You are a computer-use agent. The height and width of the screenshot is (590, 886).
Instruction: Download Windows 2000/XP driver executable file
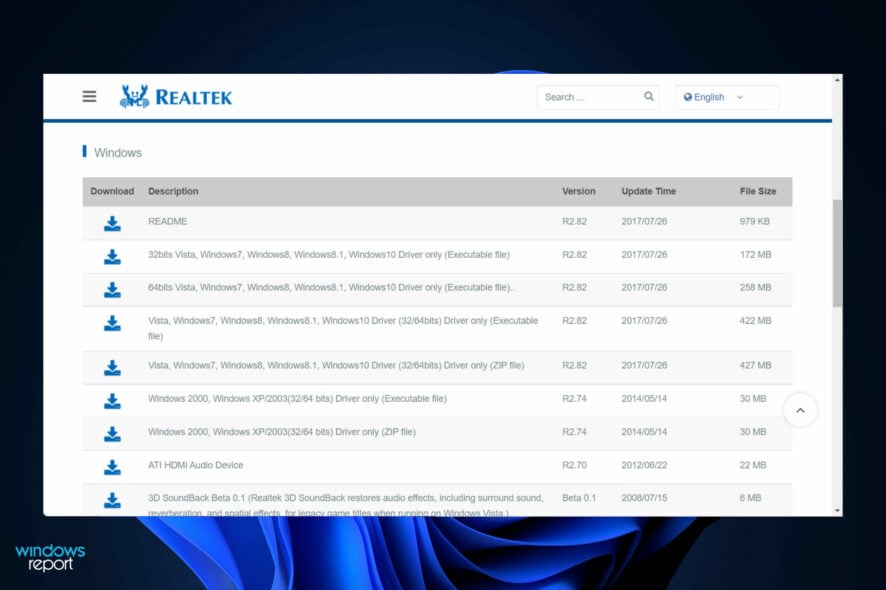112,401
